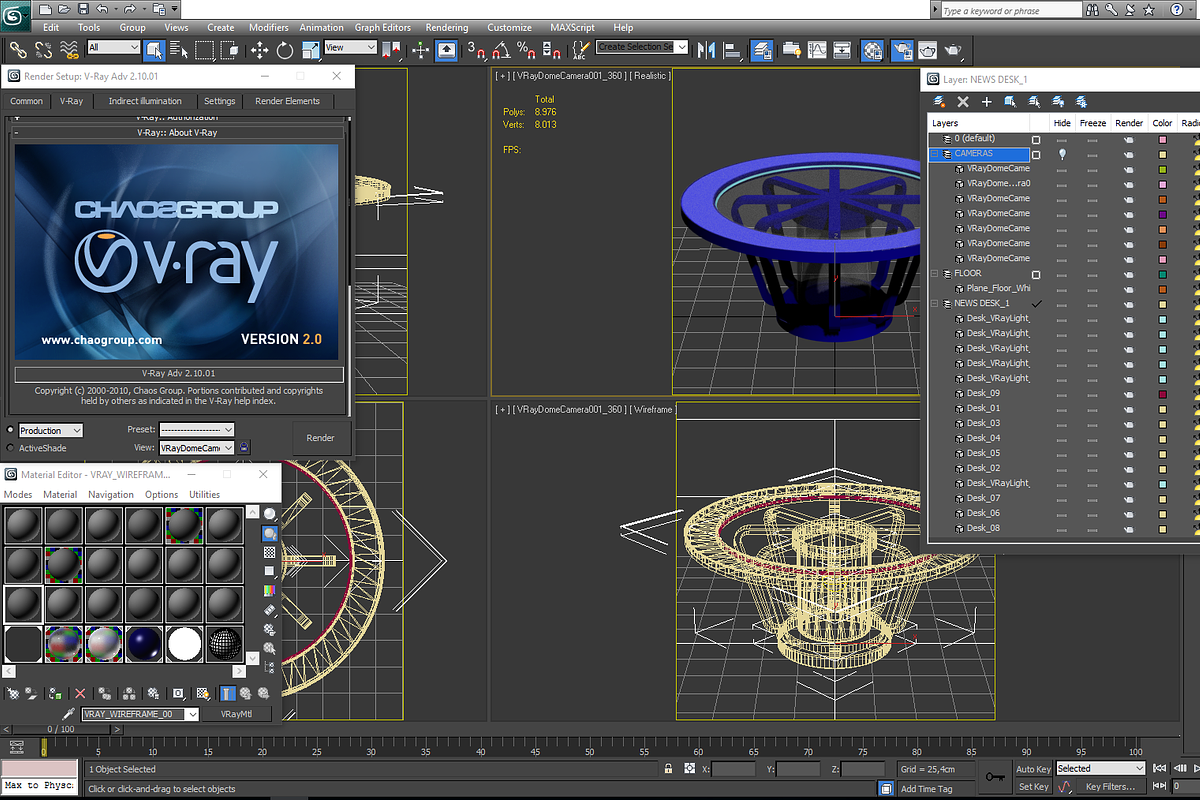Viewport: 1200px width, 800px height.
Task: Click the Sample Type sphere icon in Material Editor
Action: 270,514
